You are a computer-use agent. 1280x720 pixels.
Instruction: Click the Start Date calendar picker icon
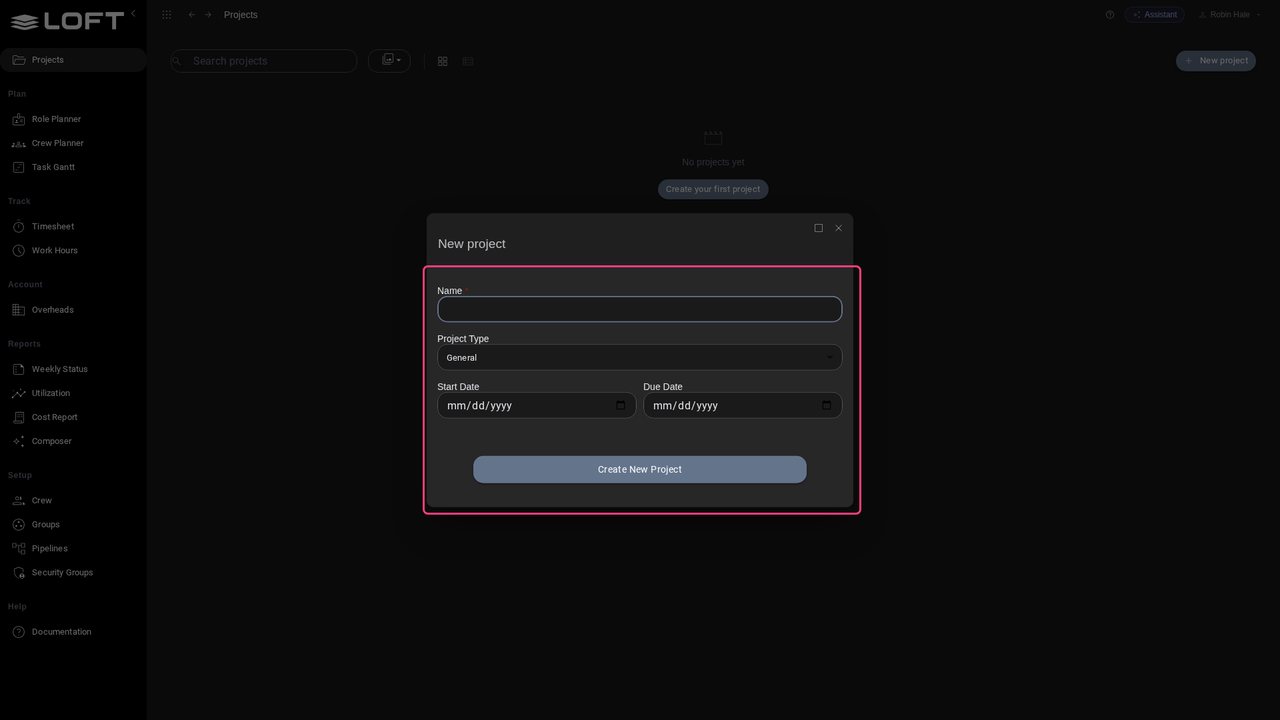click(620, 406)
